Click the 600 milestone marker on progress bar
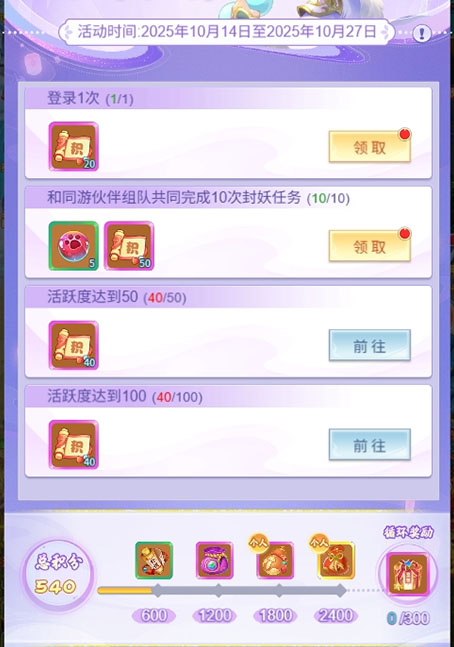This screenshot has width=454, height=647. click(x=157, y=590)
